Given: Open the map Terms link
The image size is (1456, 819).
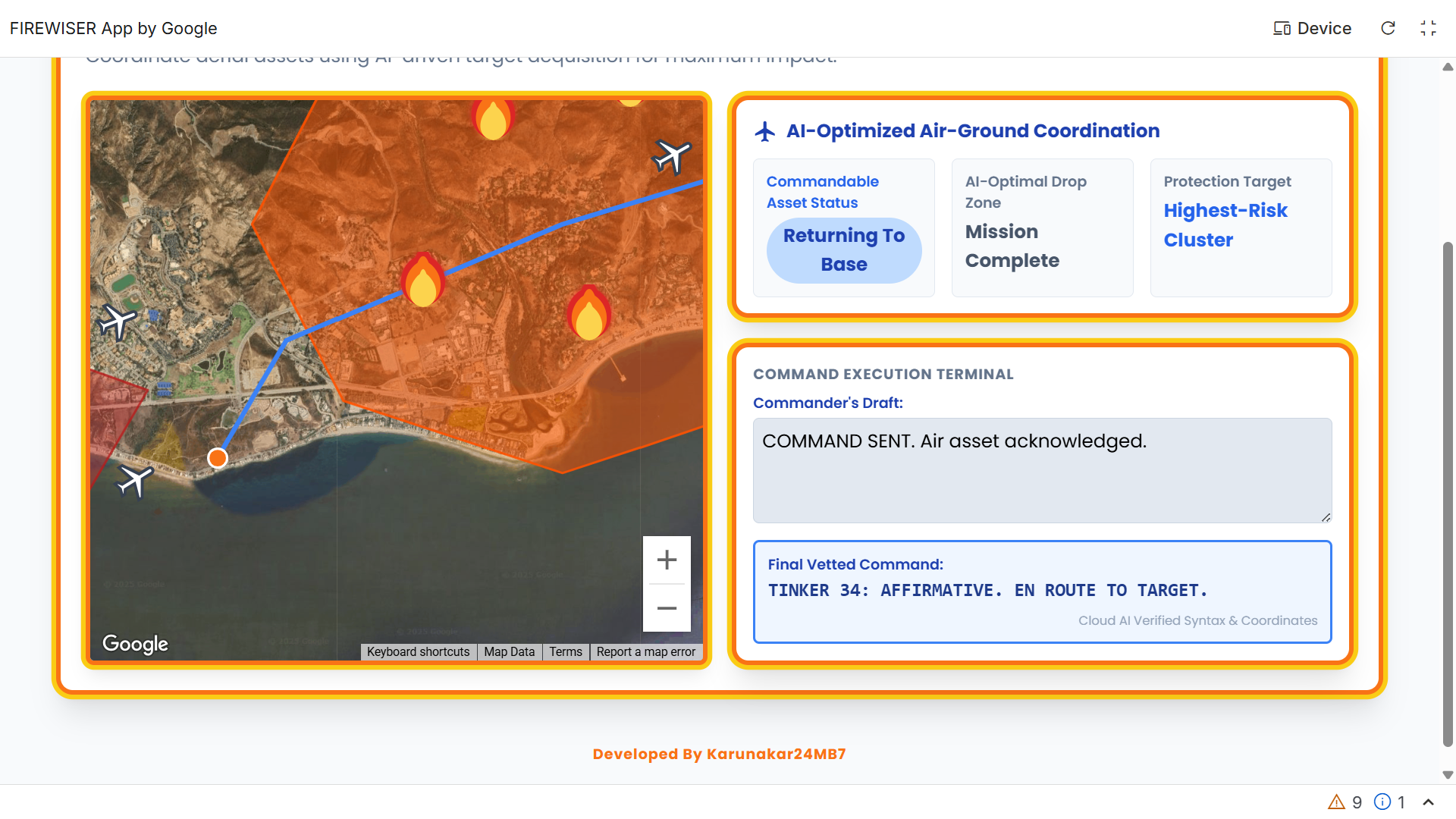Looking at the screenshot, I should tap(566, 652).
